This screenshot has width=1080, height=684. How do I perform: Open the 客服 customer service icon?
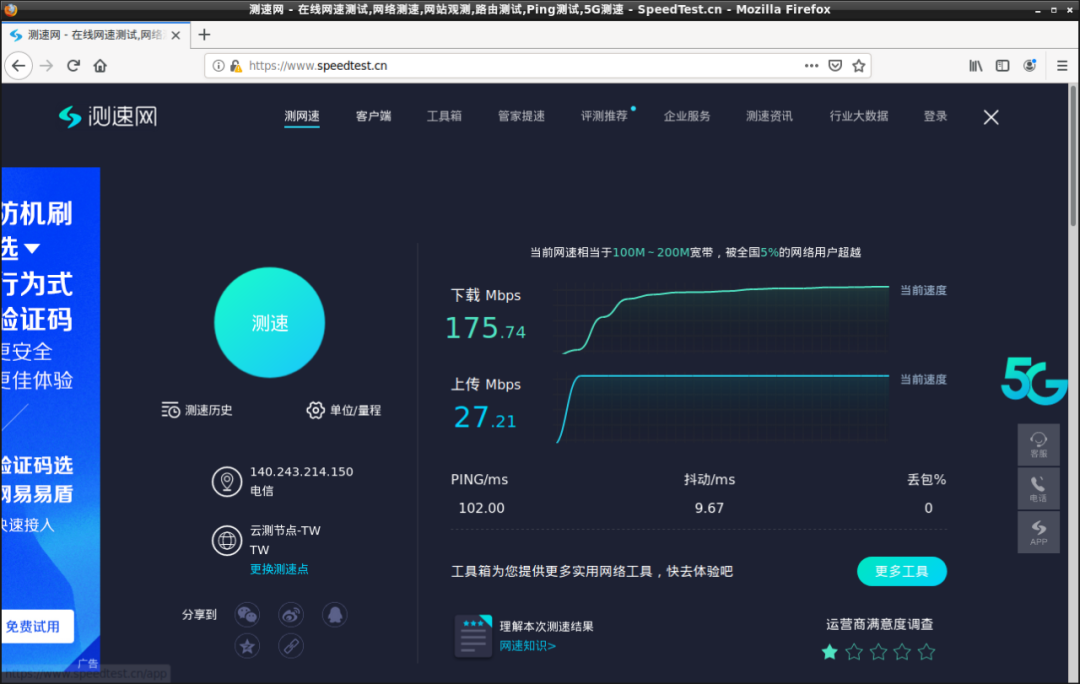[1038, 445]
